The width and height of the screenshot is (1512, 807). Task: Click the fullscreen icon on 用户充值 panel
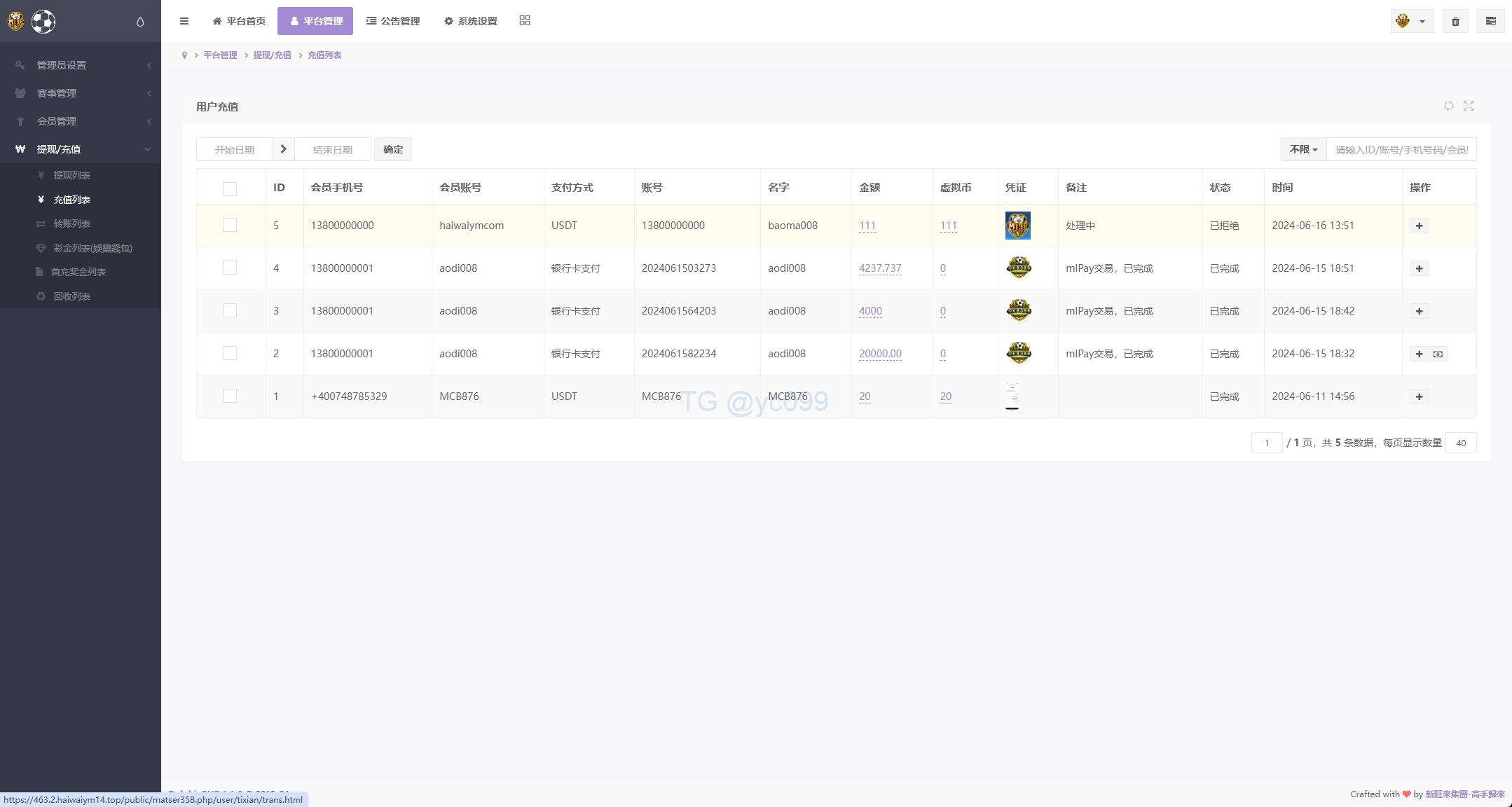[x=1469, y=106]
